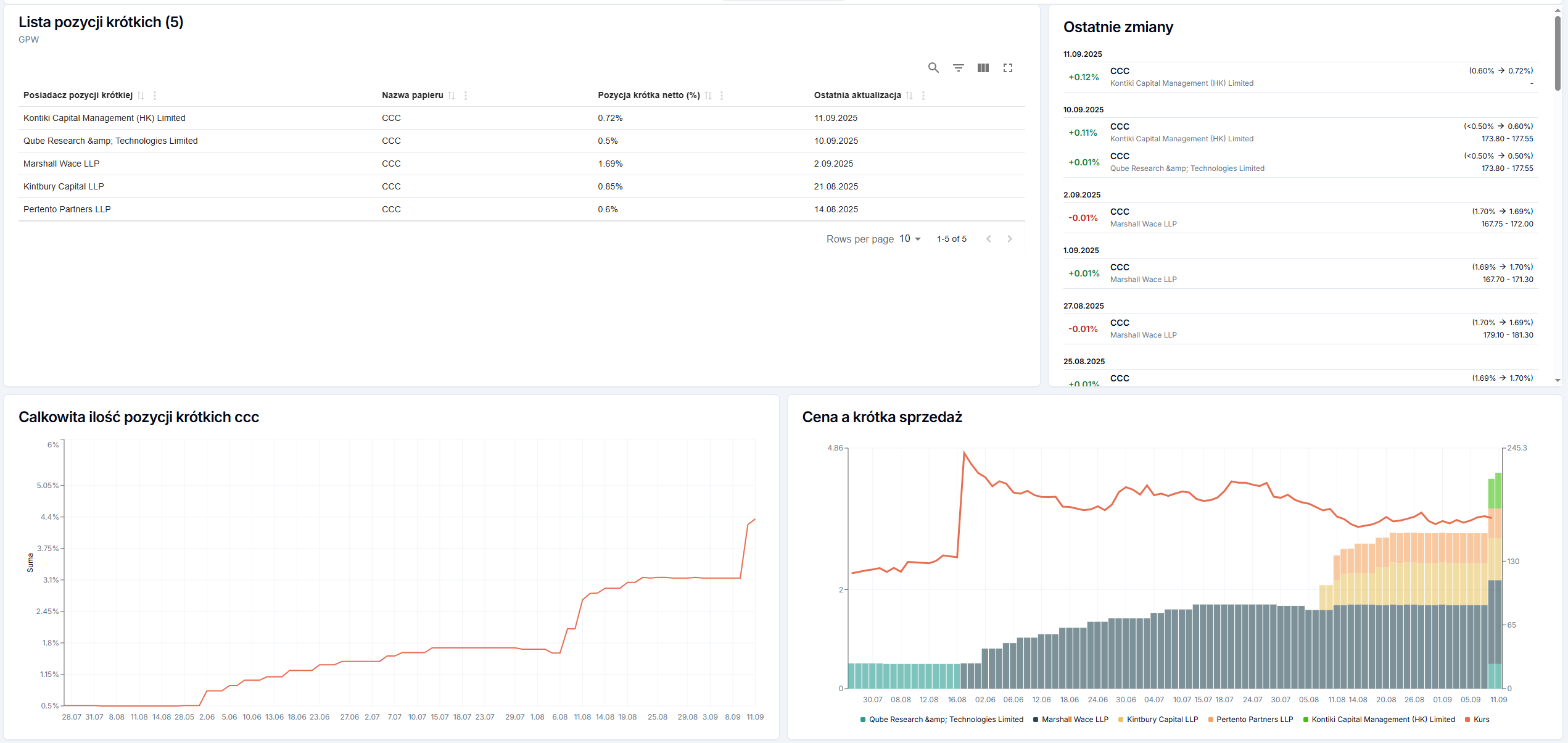Toggle Marshall Wace LLP legend series
1568x743 pixels.
[x=1074, y=720]
